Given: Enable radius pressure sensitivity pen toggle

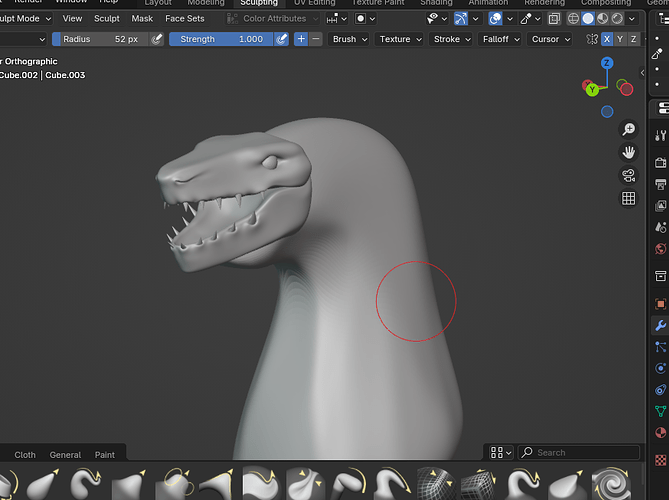Looking at the screenshot, I should coord(157,39).
